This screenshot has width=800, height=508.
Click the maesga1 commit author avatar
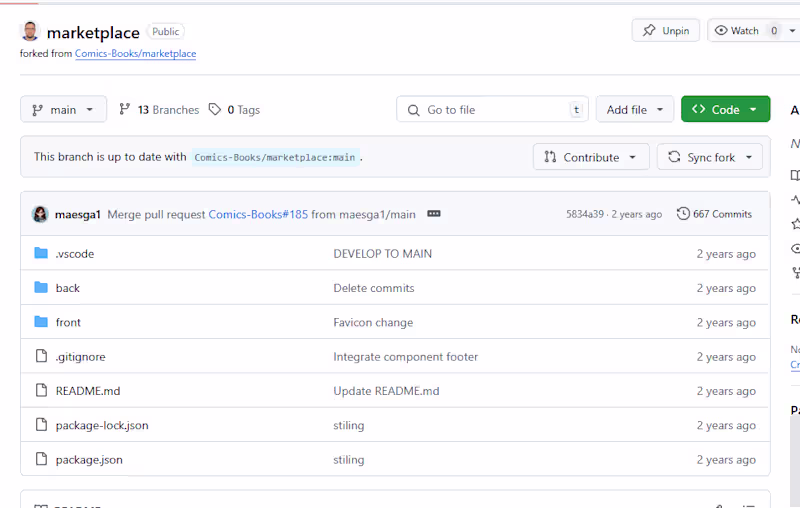pyautogui.click(x=40, y=214)
